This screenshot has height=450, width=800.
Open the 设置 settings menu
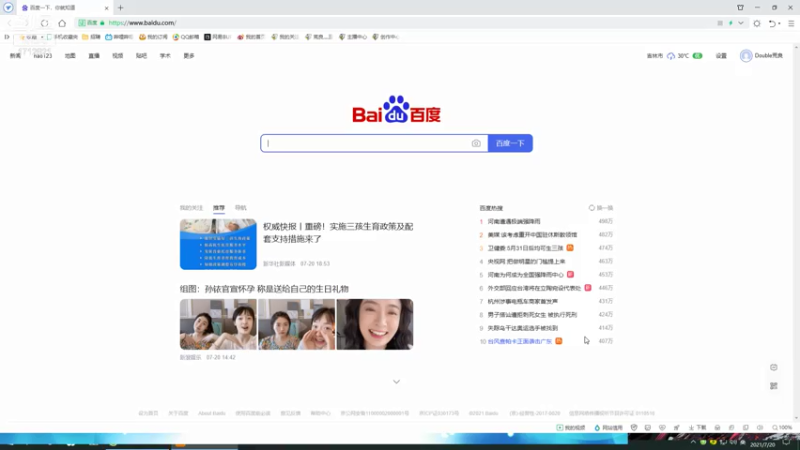[721, 56]
